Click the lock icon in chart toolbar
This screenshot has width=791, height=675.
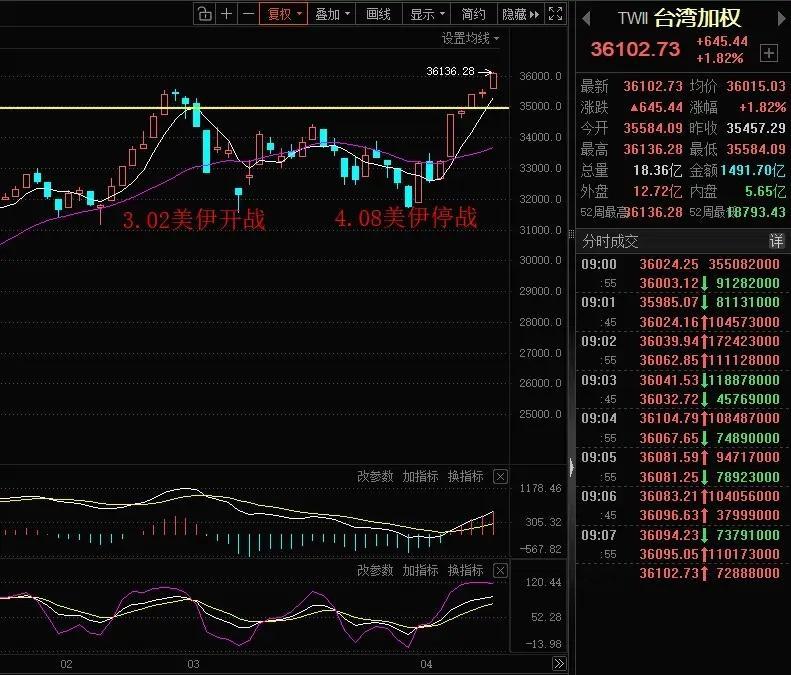[x=204, y=14]
